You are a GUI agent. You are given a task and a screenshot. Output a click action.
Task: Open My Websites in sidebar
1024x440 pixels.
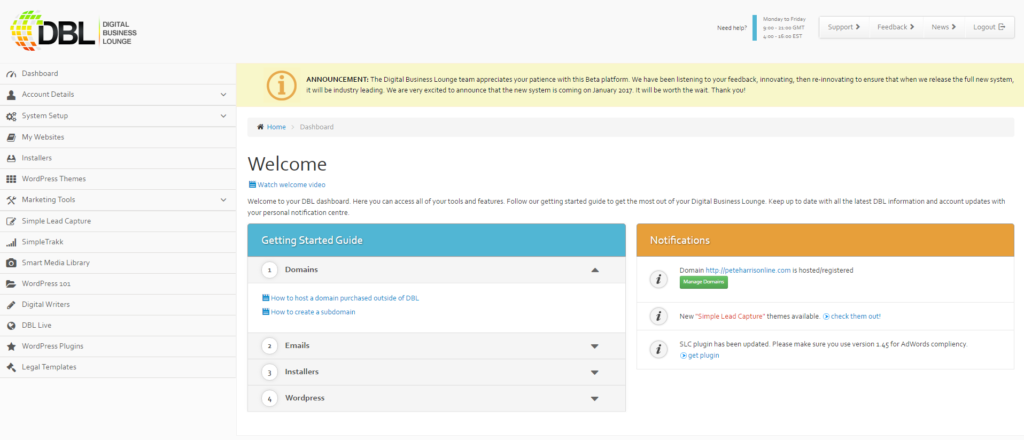tap(118, 137)
